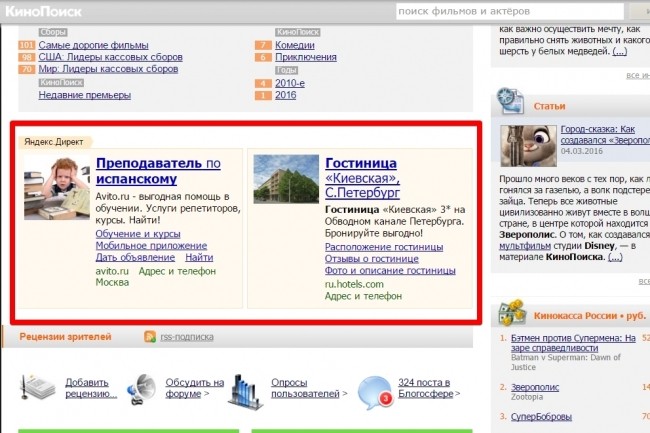Click the orange 98 count badge
The image size is (650, 433).
(27, 57)
